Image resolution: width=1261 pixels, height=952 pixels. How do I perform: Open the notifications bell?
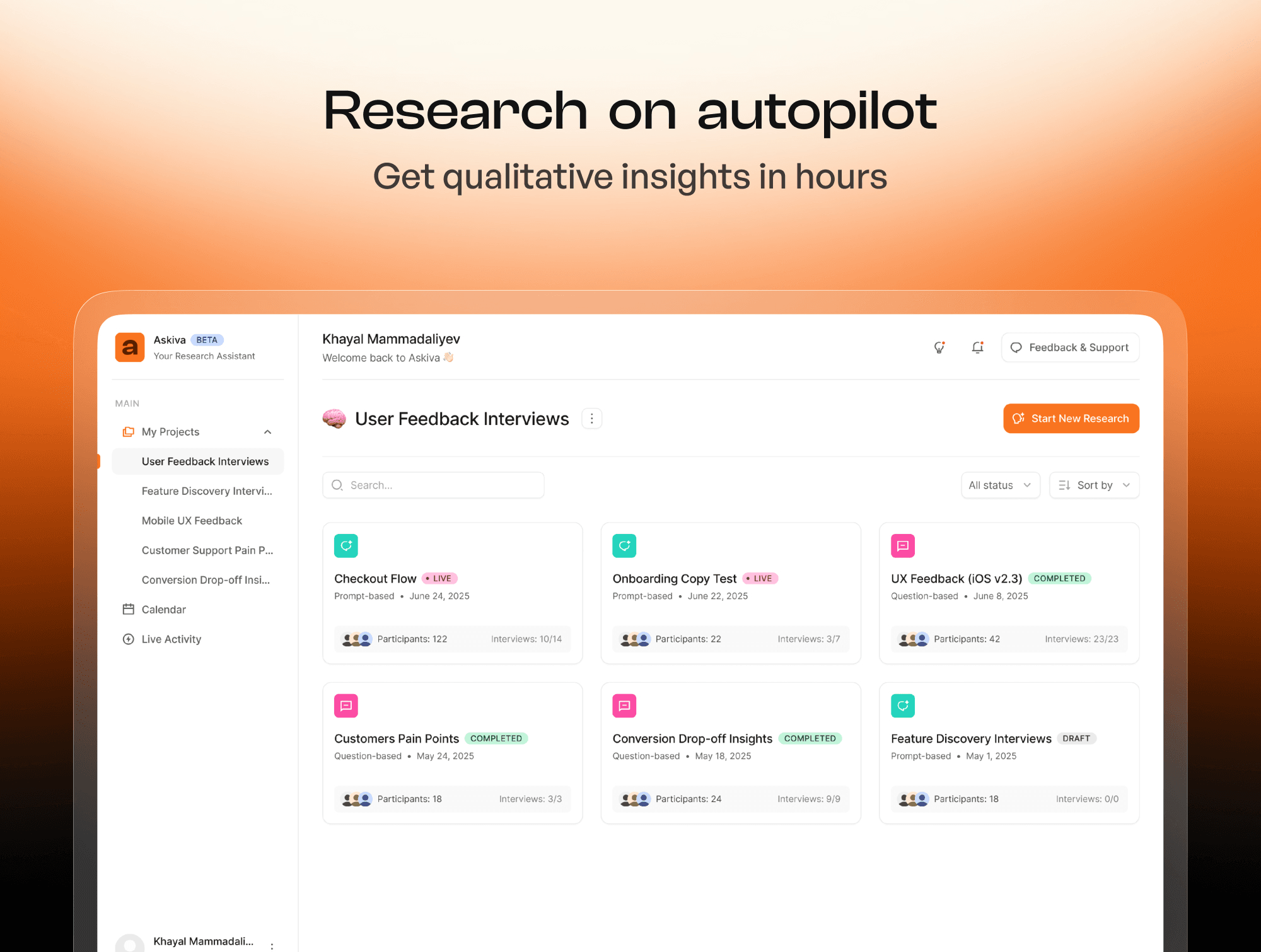point(977,347)
